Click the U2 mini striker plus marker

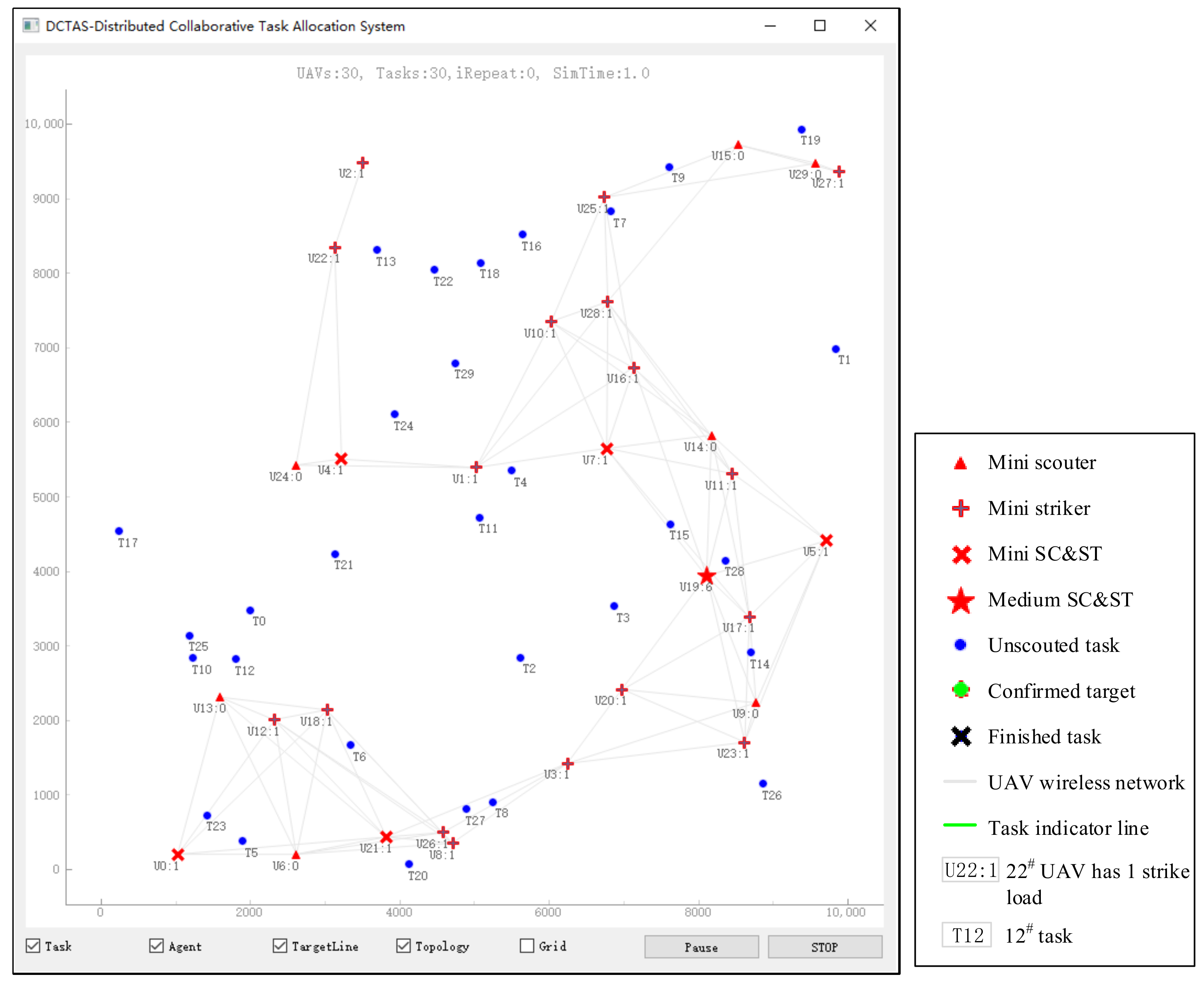click(362, 163)
